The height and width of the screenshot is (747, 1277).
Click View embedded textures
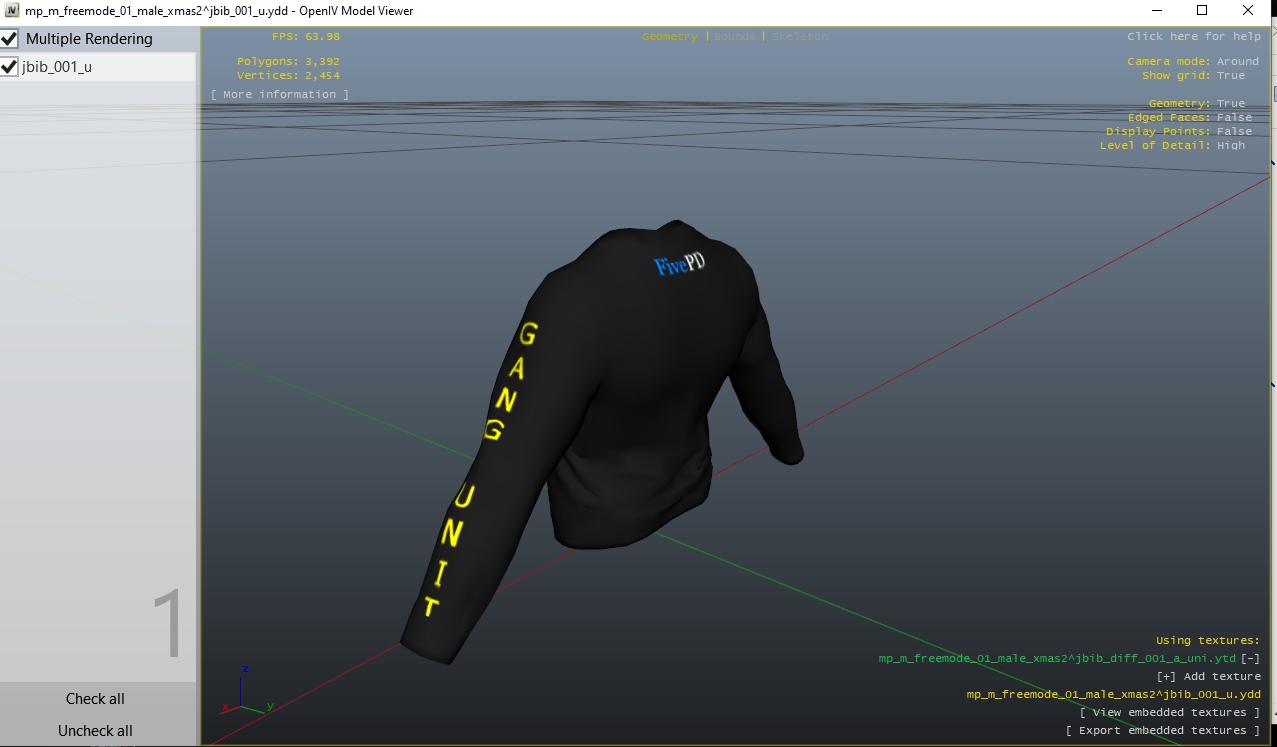(x=1169, y=712)
